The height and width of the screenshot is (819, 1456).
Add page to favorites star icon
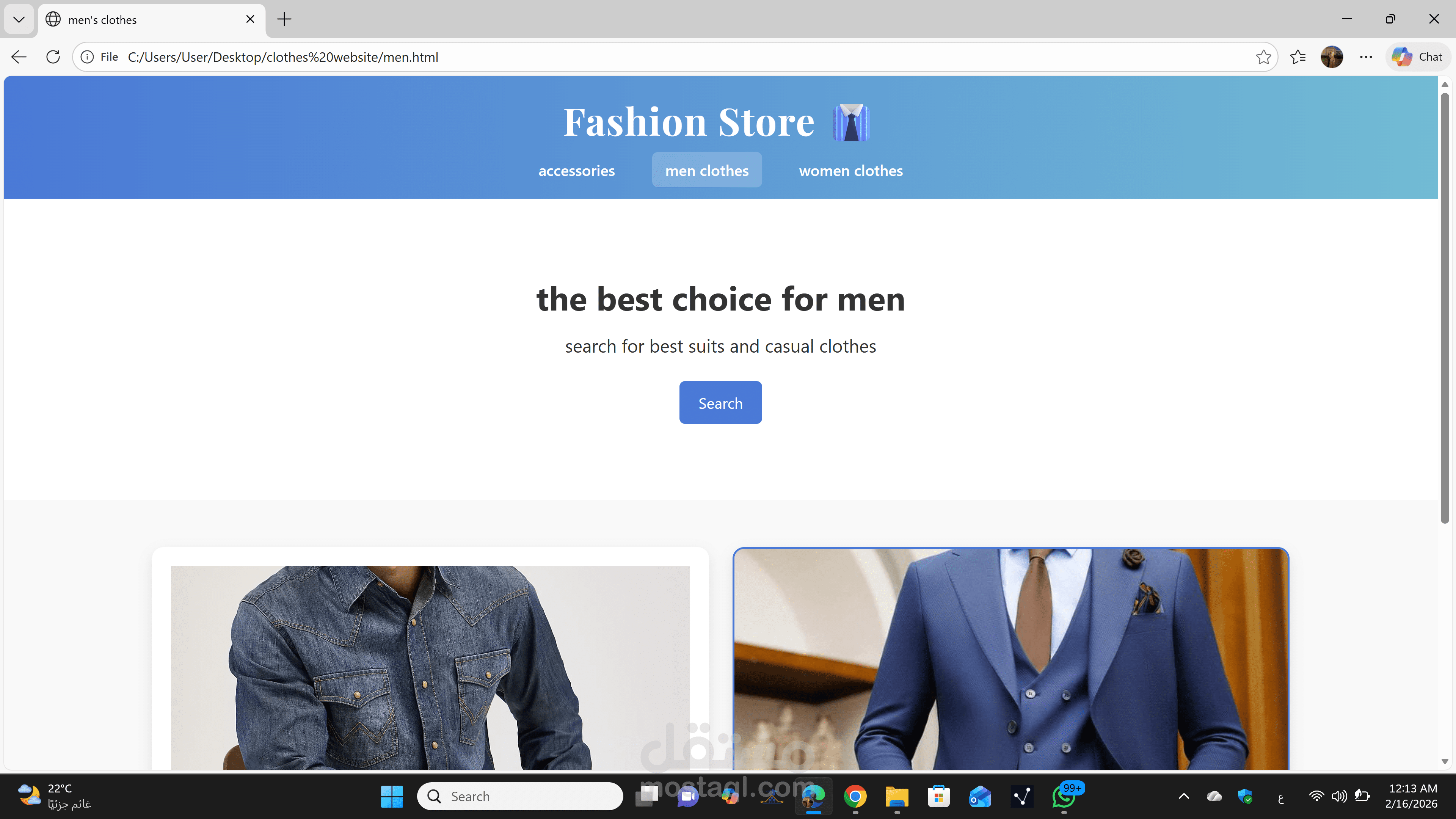pos(1263,57)
